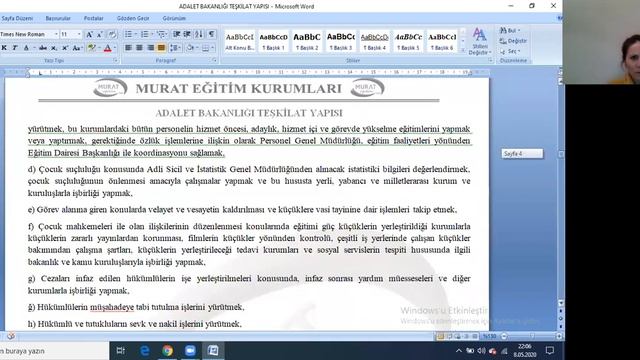Toggle underline formatting

[26, 48]
